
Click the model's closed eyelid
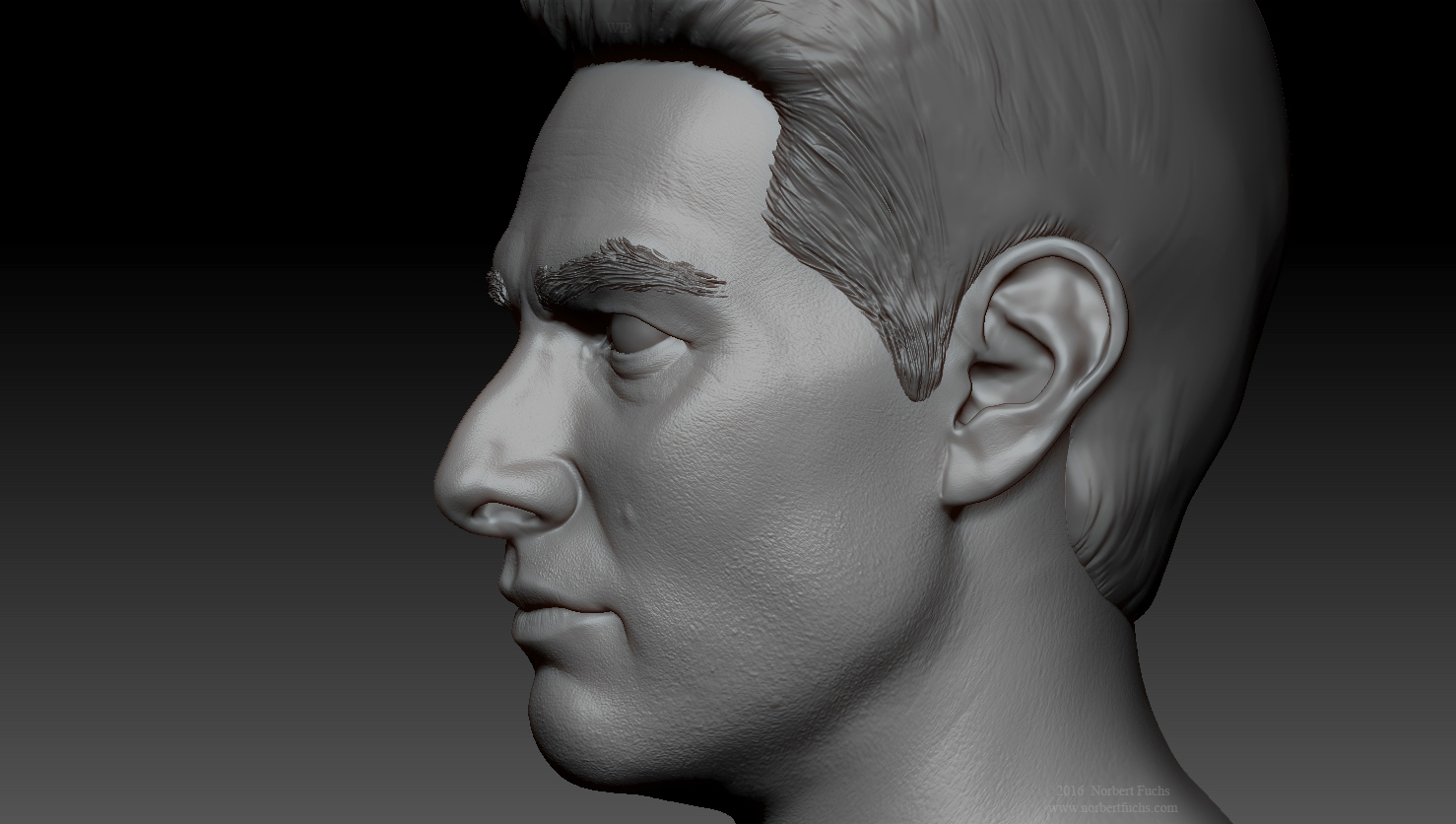pyautogui.click(x=640, y=337)
